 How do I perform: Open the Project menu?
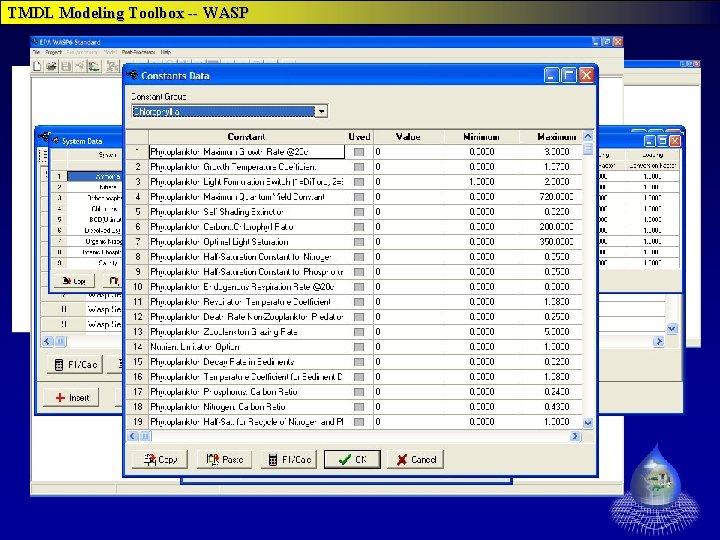point(53,52)
